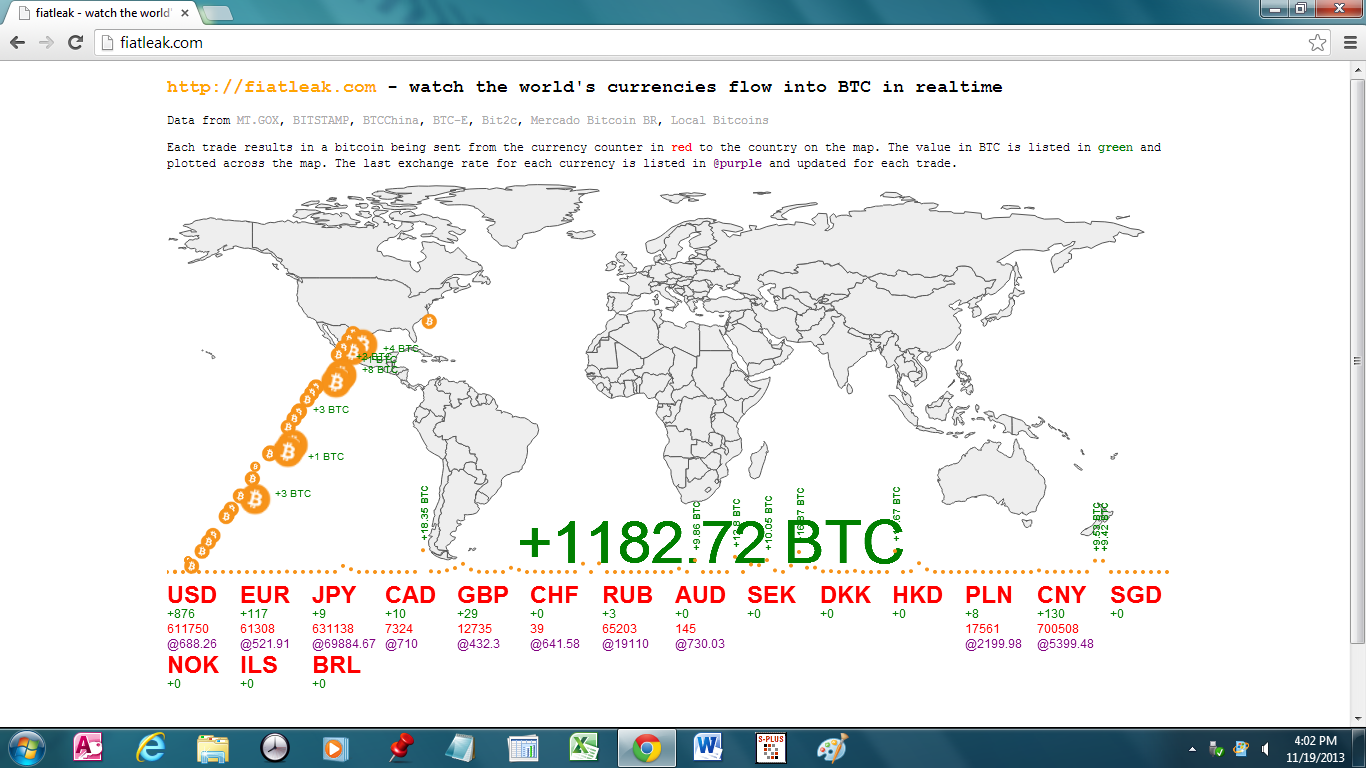The image size is (1366, 768).
Task: Click the bitcoin coin over the US east coast
Action: tap(429, 321)
